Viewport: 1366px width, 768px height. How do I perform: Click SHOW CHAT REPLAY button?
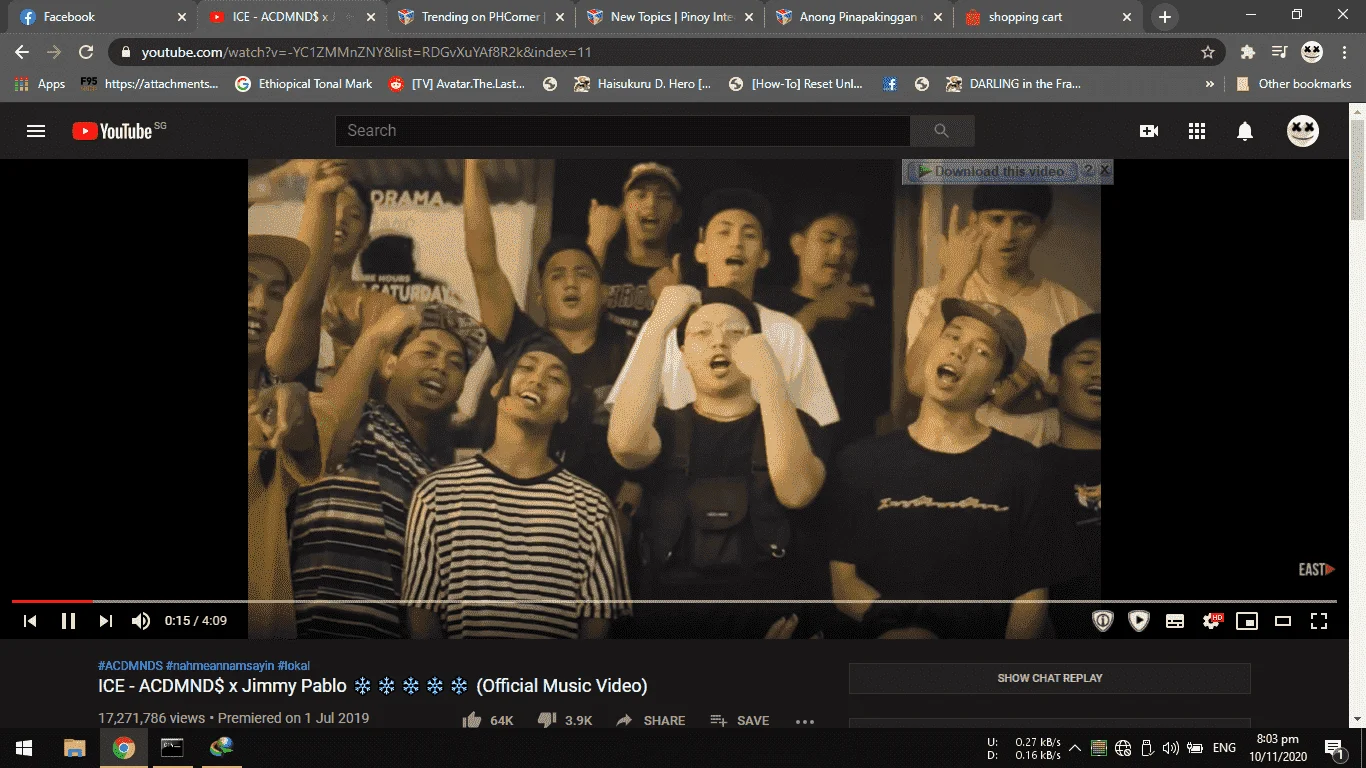[1050, 678]
